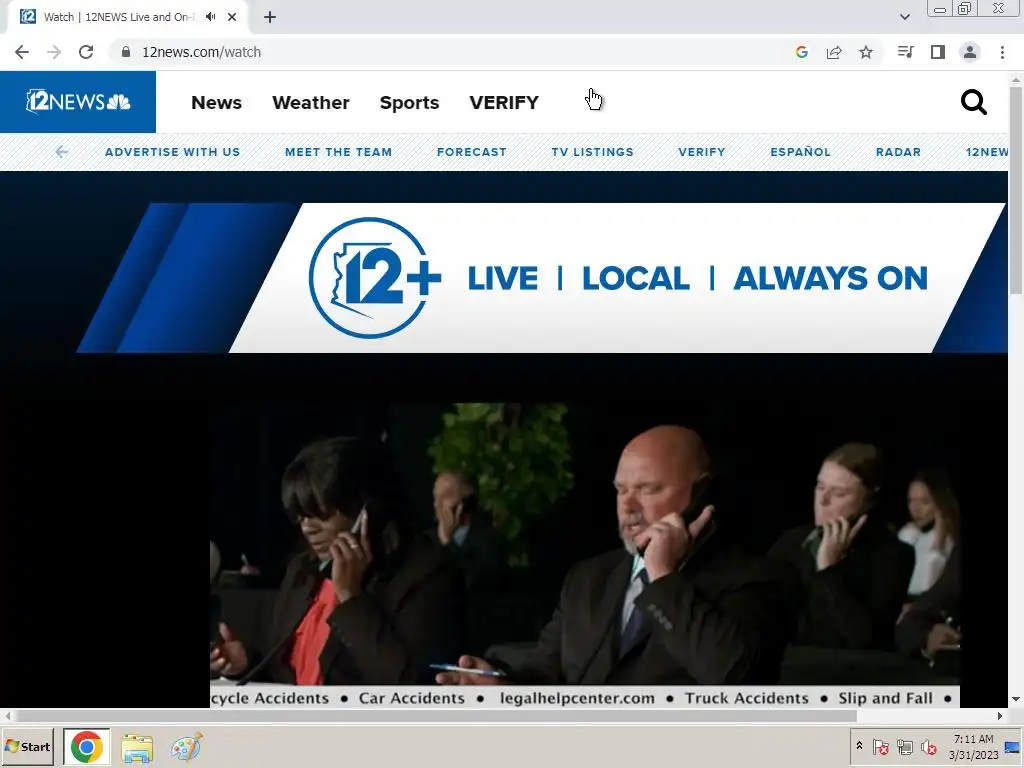Click the horizontal scrollbar thumb
Image resolution: width=1024 pixels, height=768 pixels.
tap(434, 716)
